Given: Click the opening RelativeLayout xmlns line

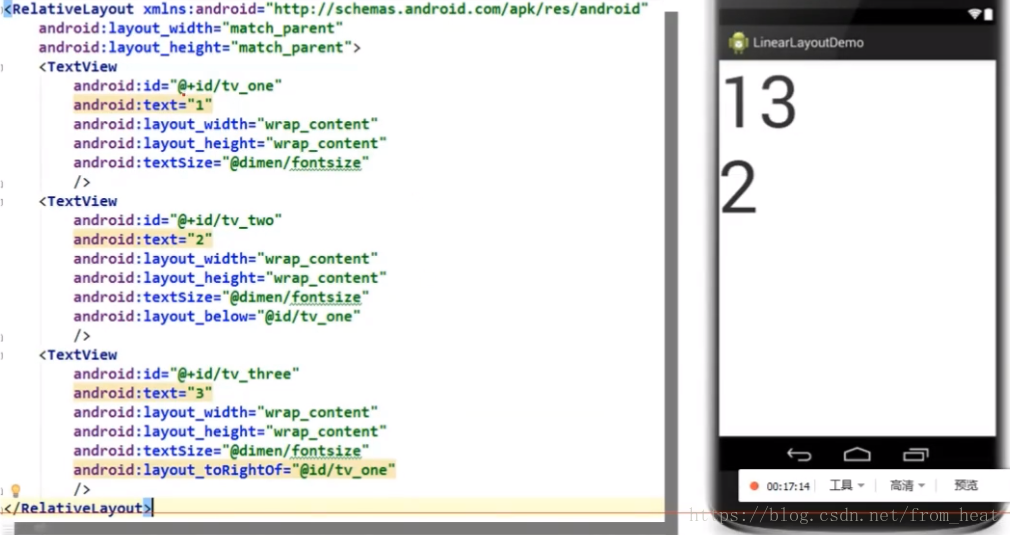Looking at the screenshot, I should tap(326, 9).
